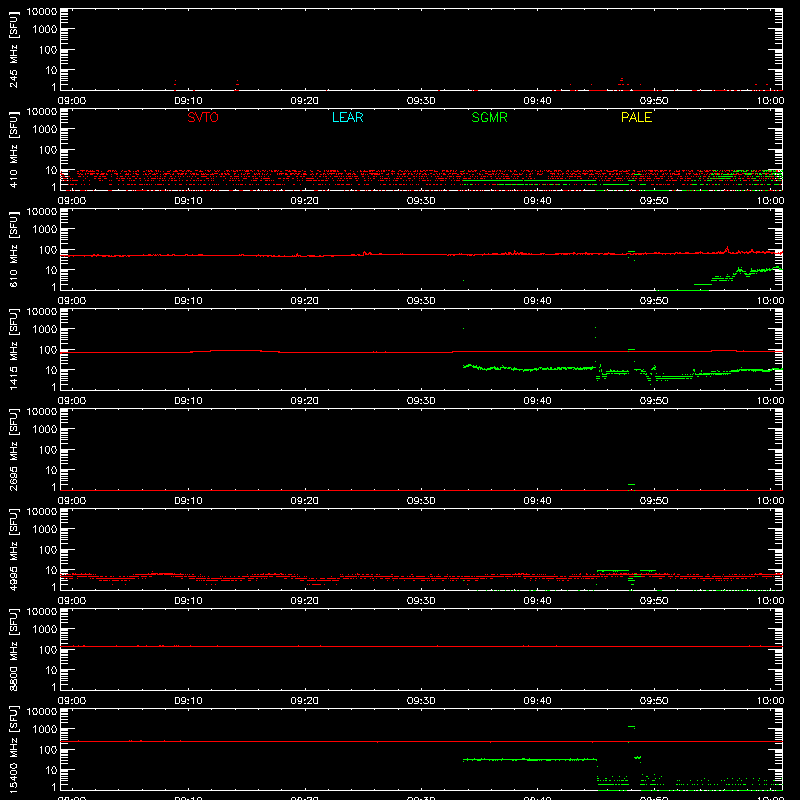This screenshot has width=800, height=800.
Task: Click the 09:00 tick label under 8800 MHz plot
Action: (x=71, y=701)
